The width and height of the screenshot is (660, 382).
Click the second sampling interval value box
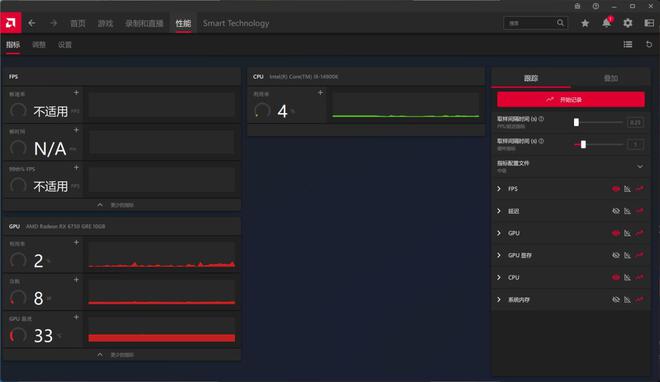click(635, 145)
